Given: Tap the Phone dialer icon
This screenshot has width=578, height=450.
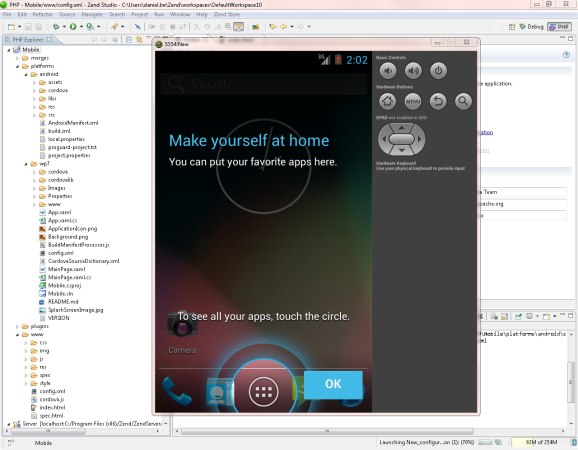Looking at the screenshot, I should [x=177, y=391].
